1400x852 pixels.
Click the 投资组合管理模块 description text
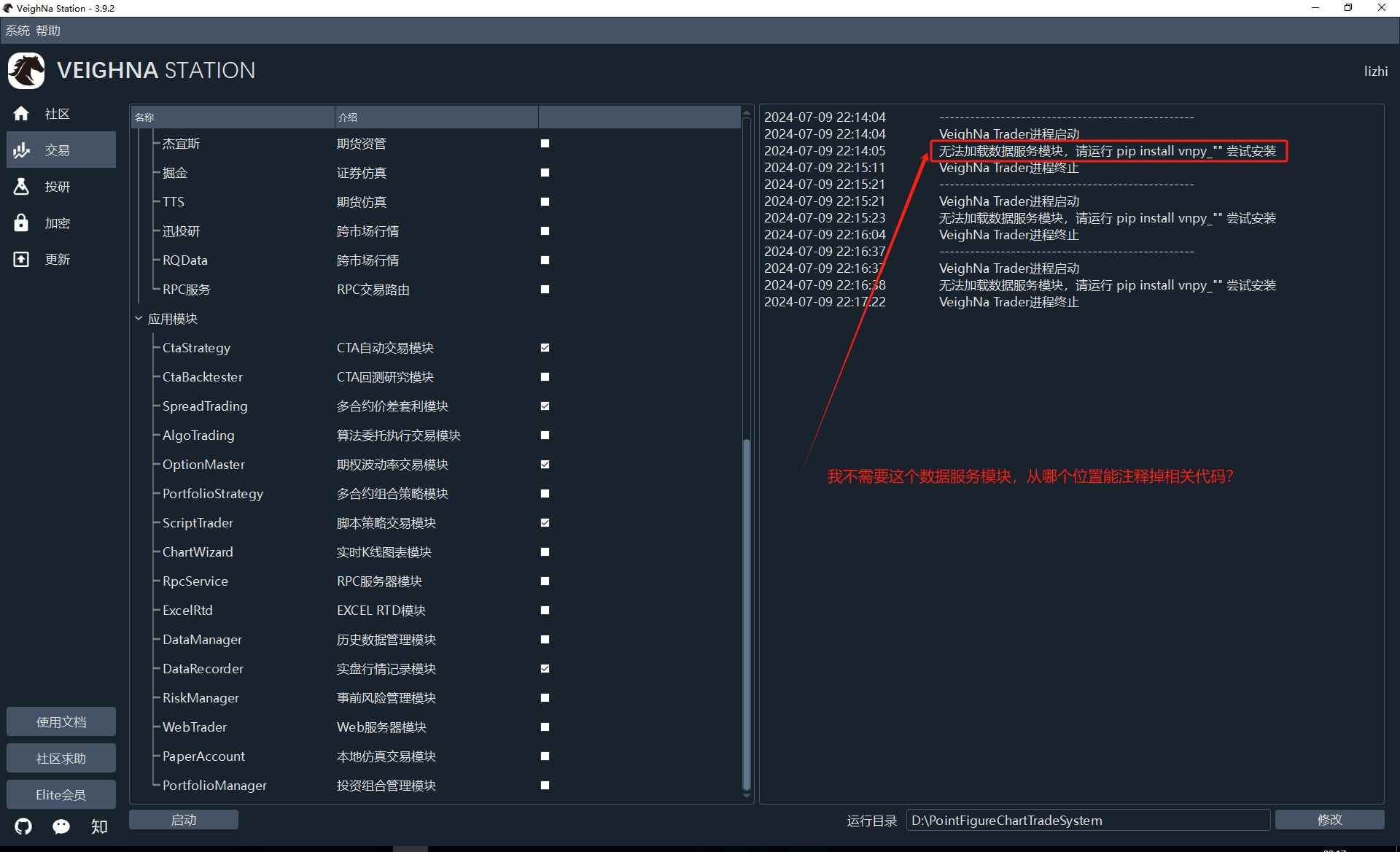386,786
